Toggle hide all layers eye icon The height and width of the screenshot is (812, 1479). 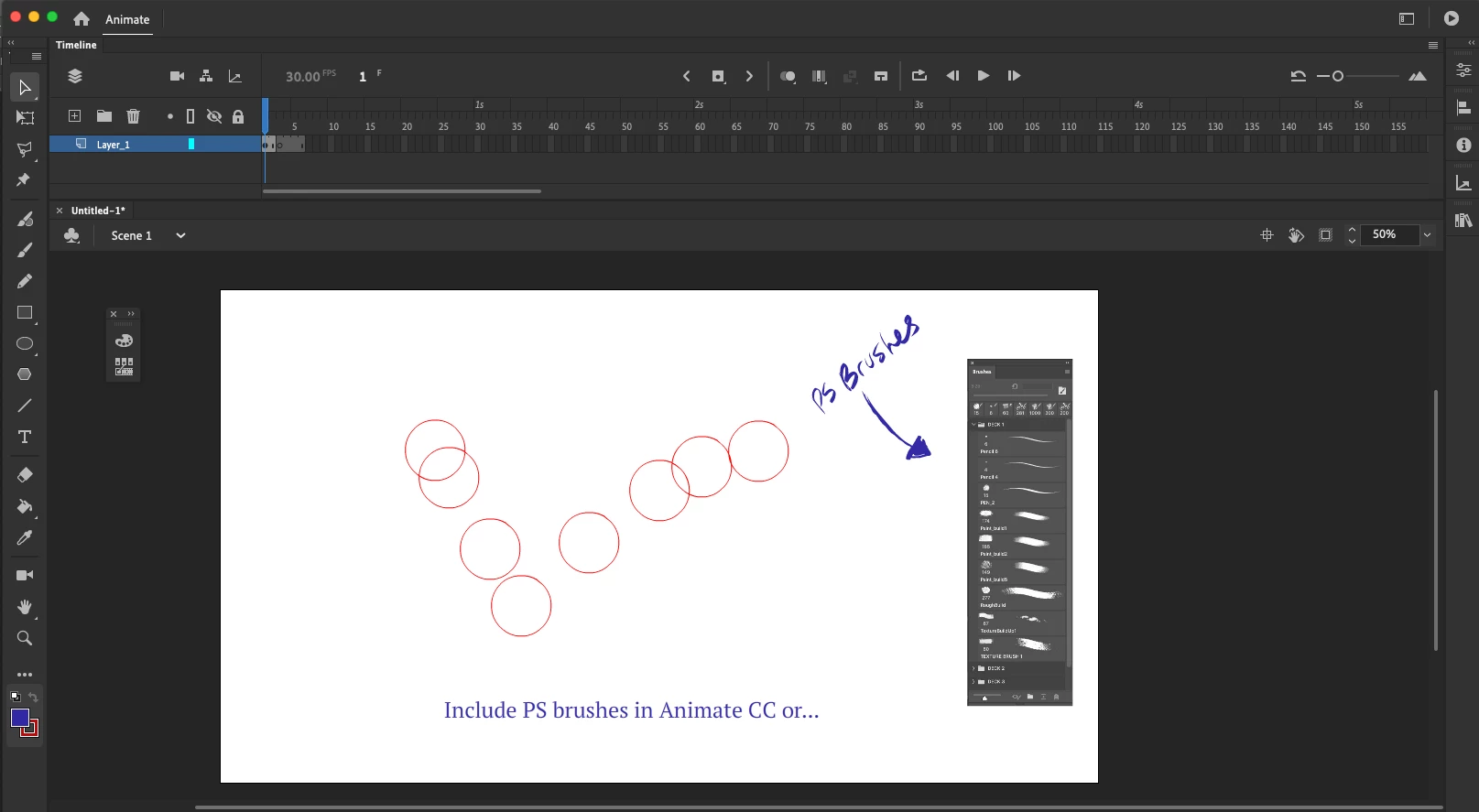pos(214,116)
